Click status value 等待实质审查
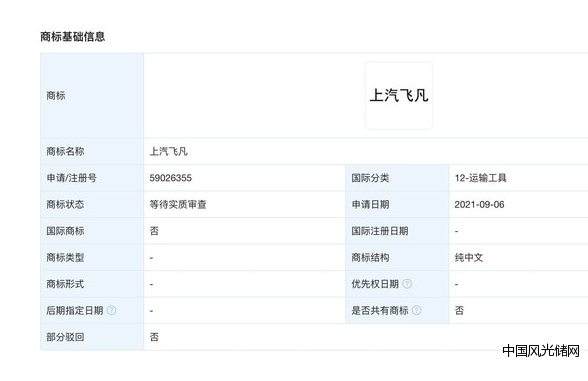This screenshot has width=588, height=381. tap(178, 204)
